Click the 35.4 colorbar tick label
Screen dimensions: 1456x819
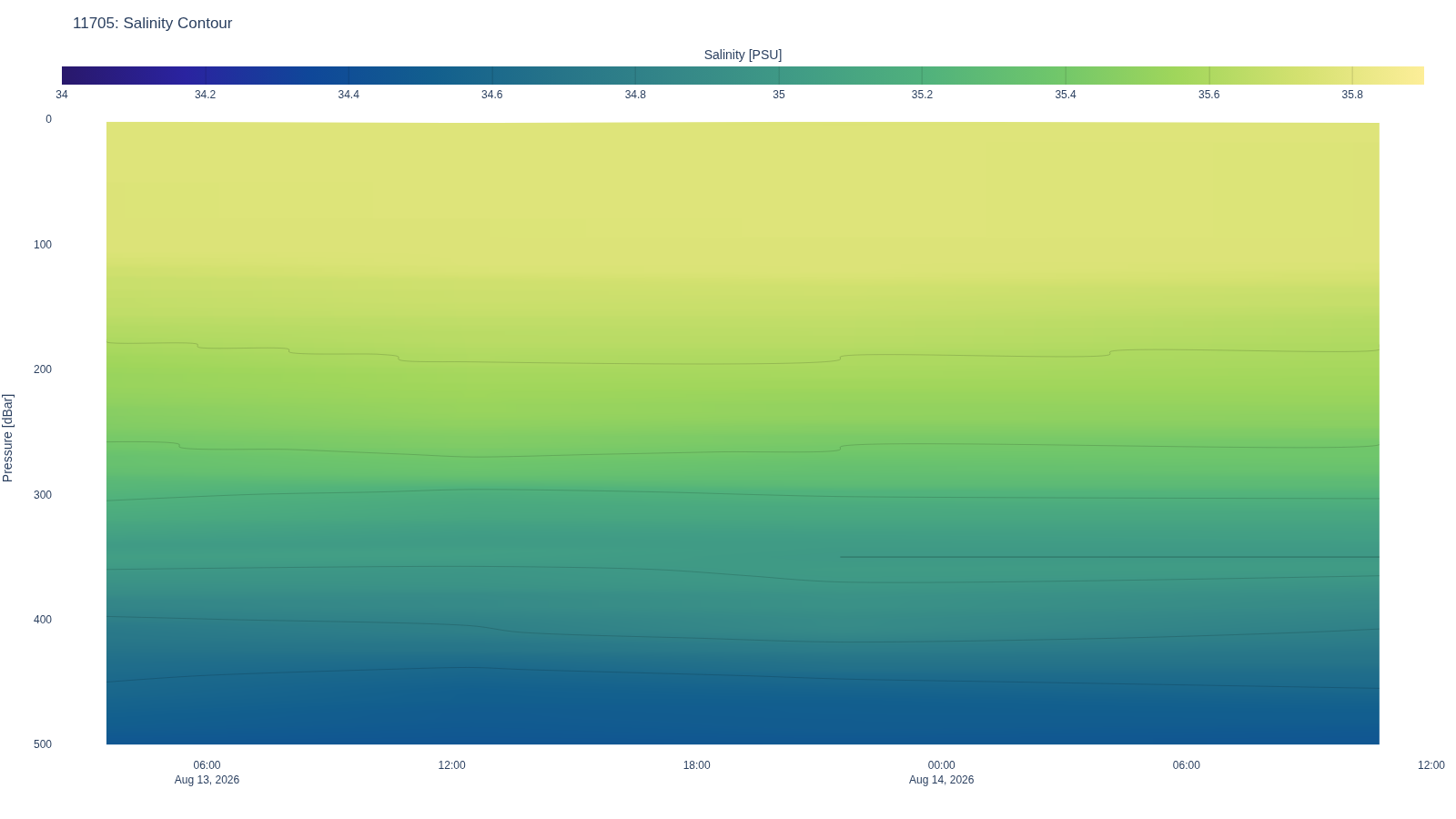click(x=1066, y=95)
